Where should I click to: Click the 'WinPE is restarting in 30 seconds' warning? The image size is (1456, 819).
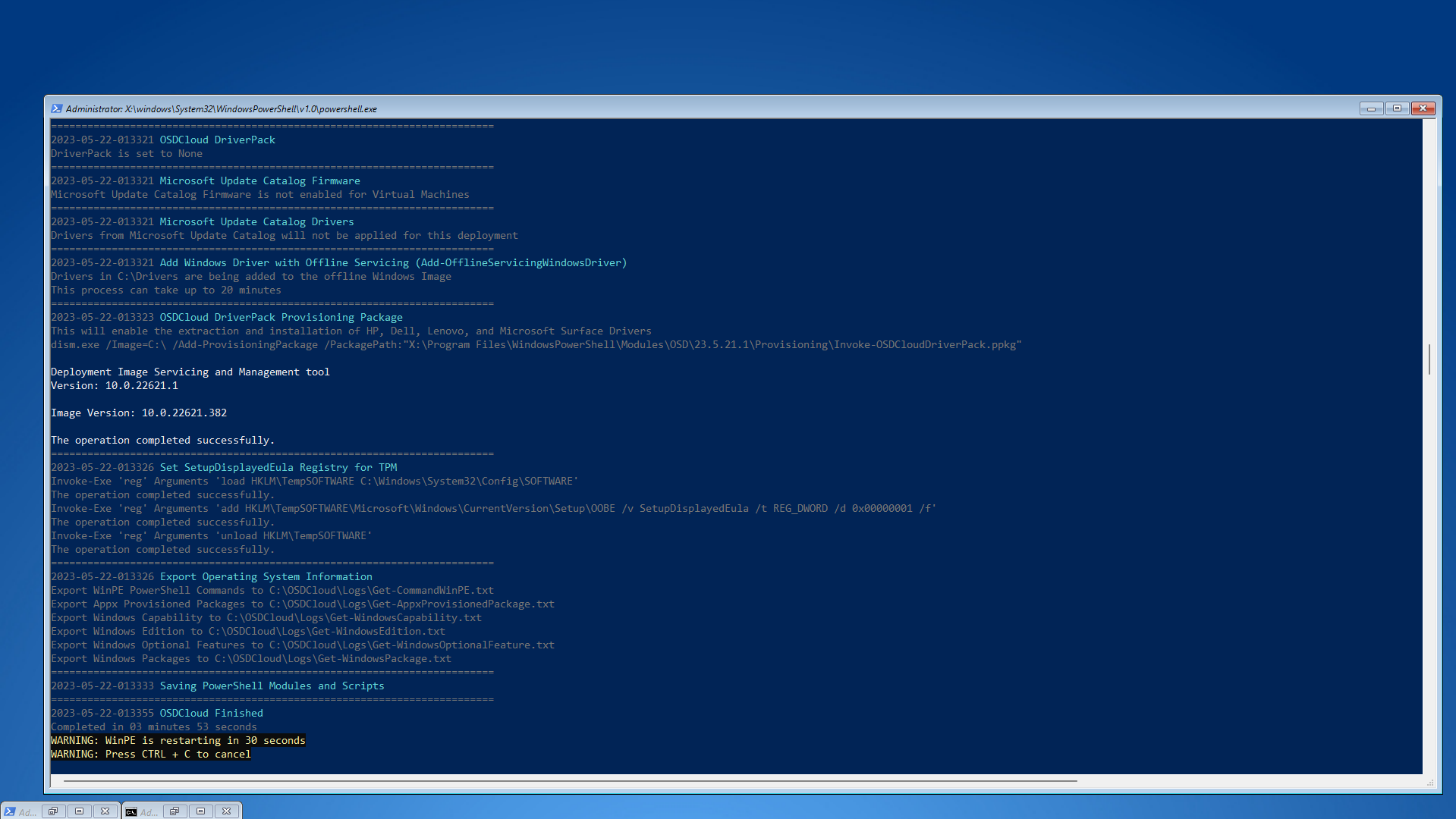point(178,740)
